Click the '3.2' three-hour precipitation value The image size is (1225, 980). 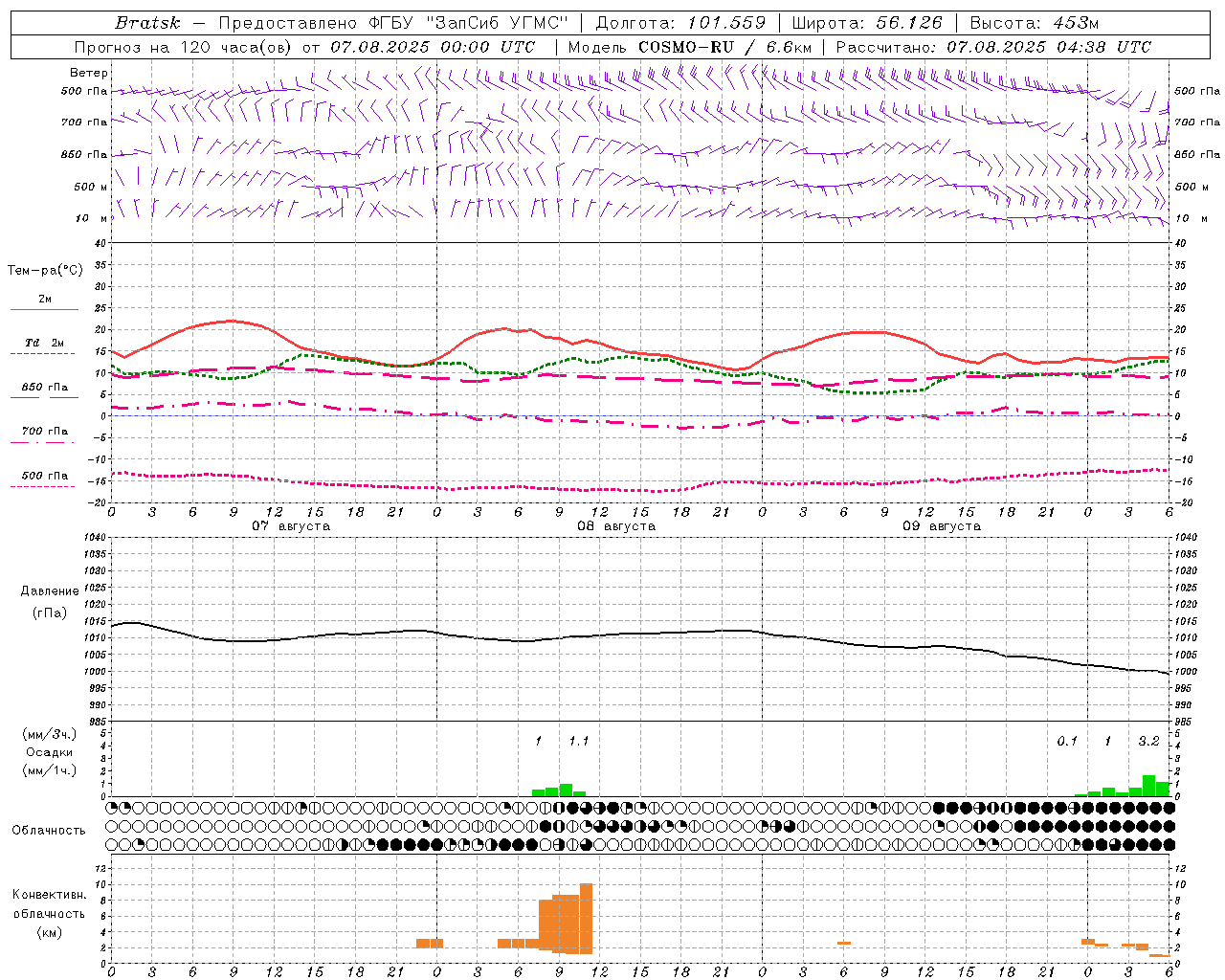pyautogui.click(x=1148, y=741)
